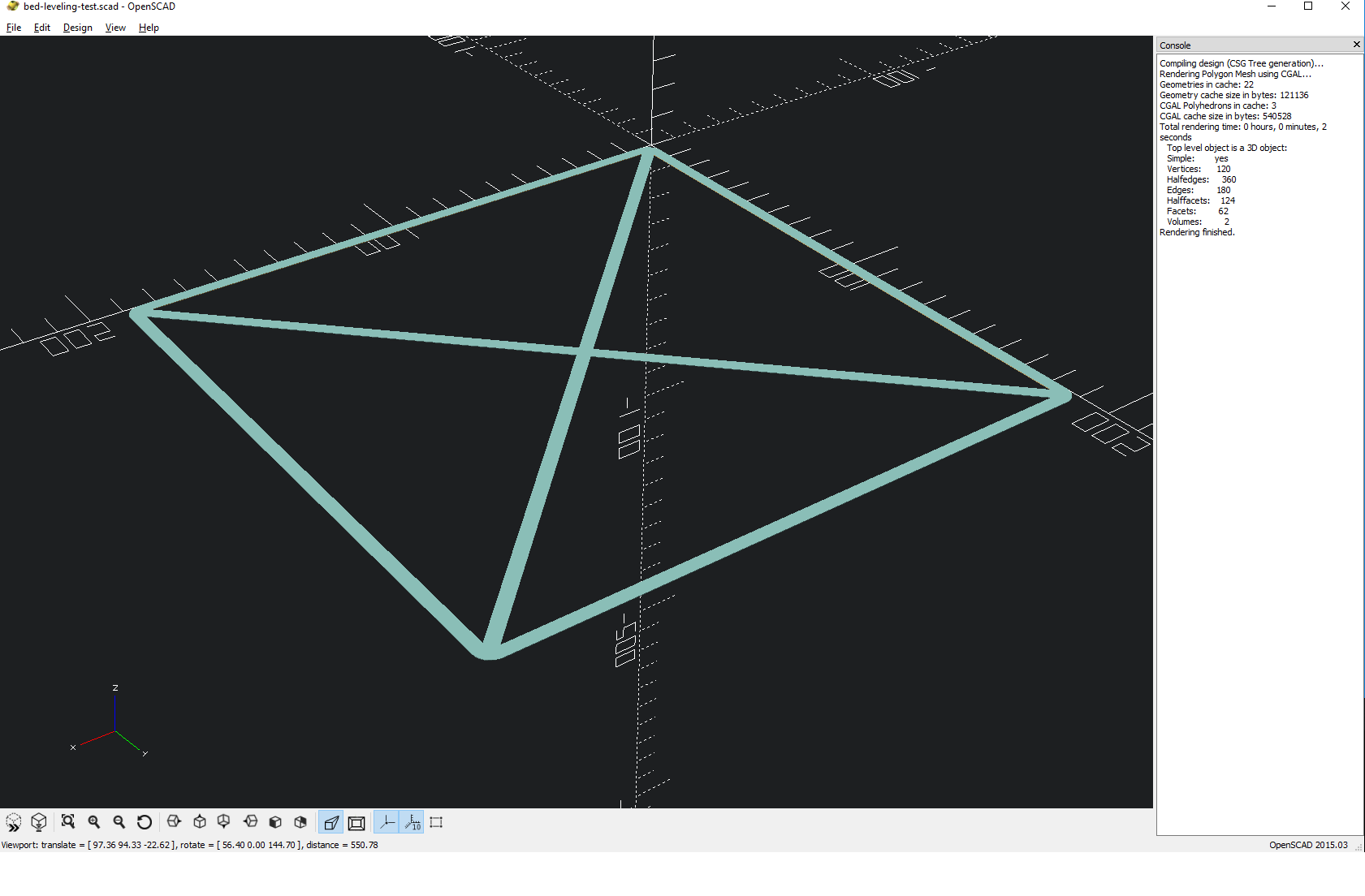The height and width of the screenshot is (896, 1365).
Task: Click the rendered X-frame model center
Action: (x=585, y=351)
